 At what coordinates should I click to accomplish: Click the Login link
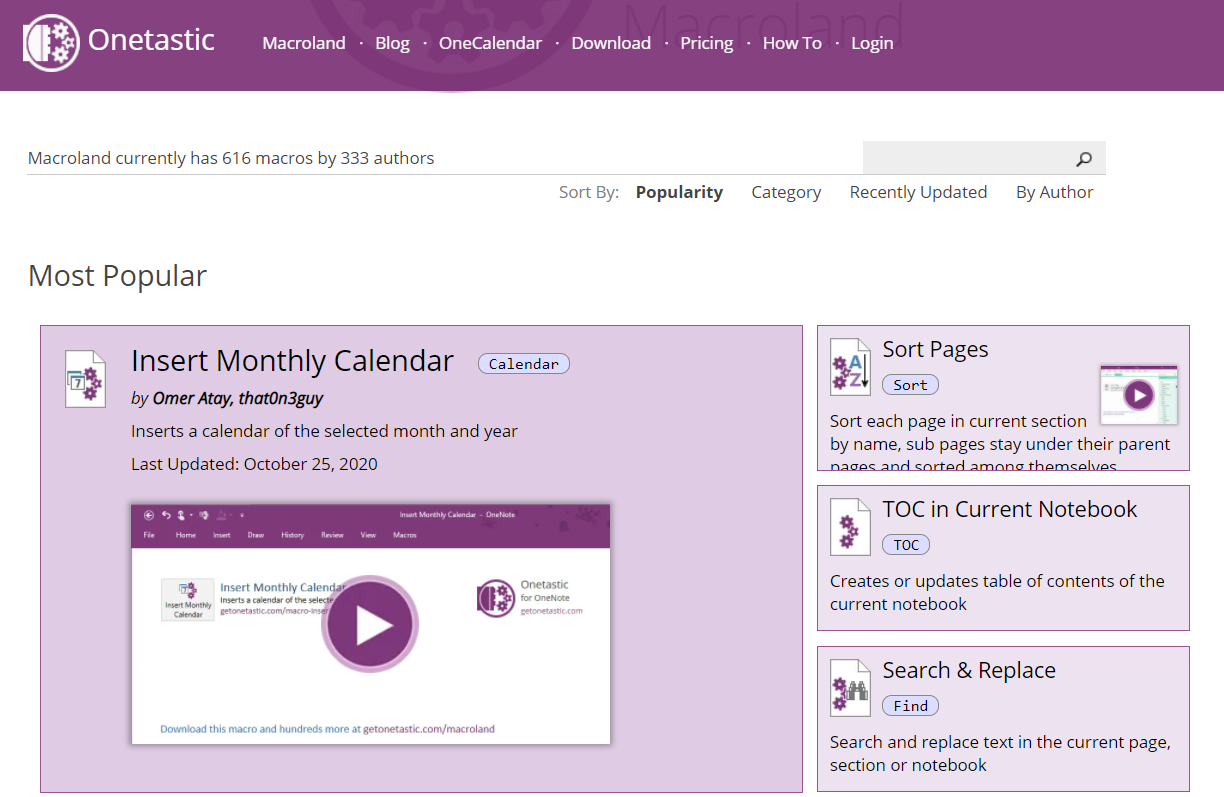point(872,43)
